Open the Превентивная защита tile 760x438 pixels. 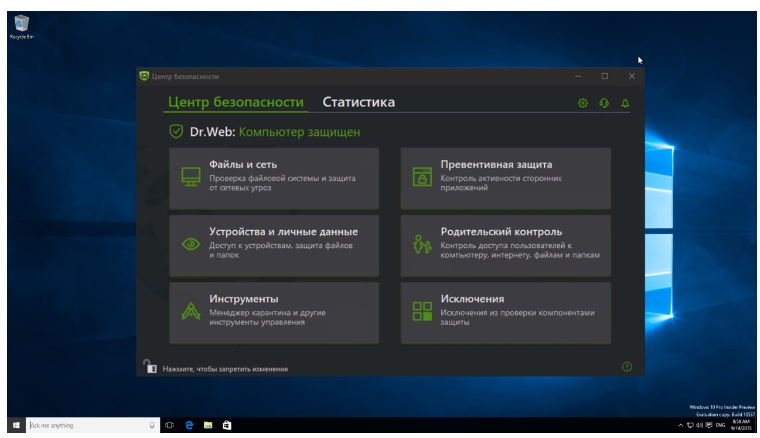506,178
